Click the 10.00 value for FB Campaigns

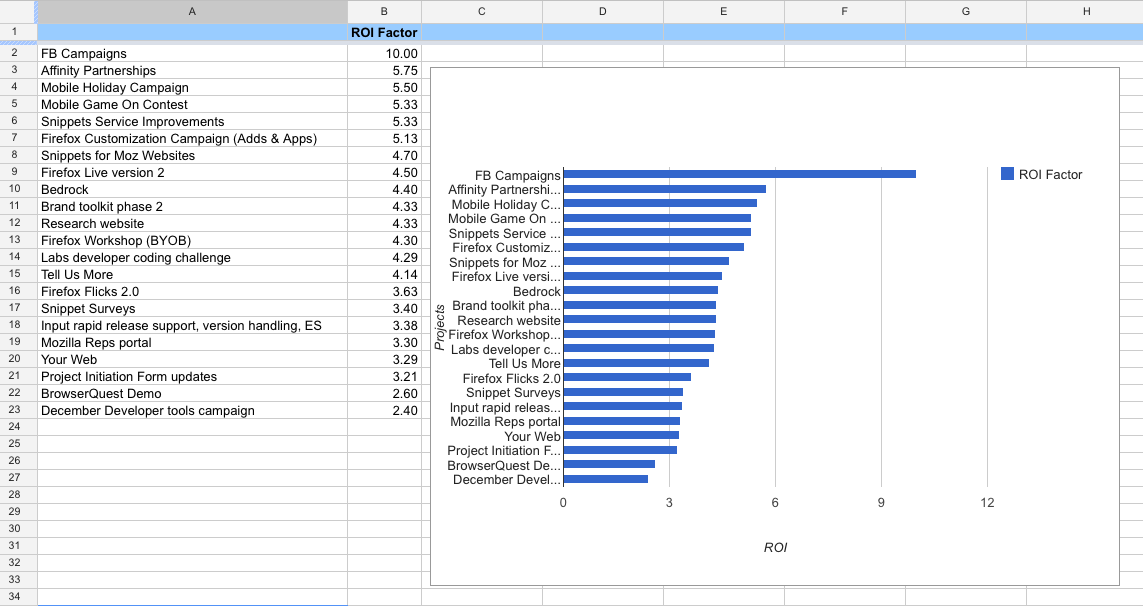coord(384,53)
